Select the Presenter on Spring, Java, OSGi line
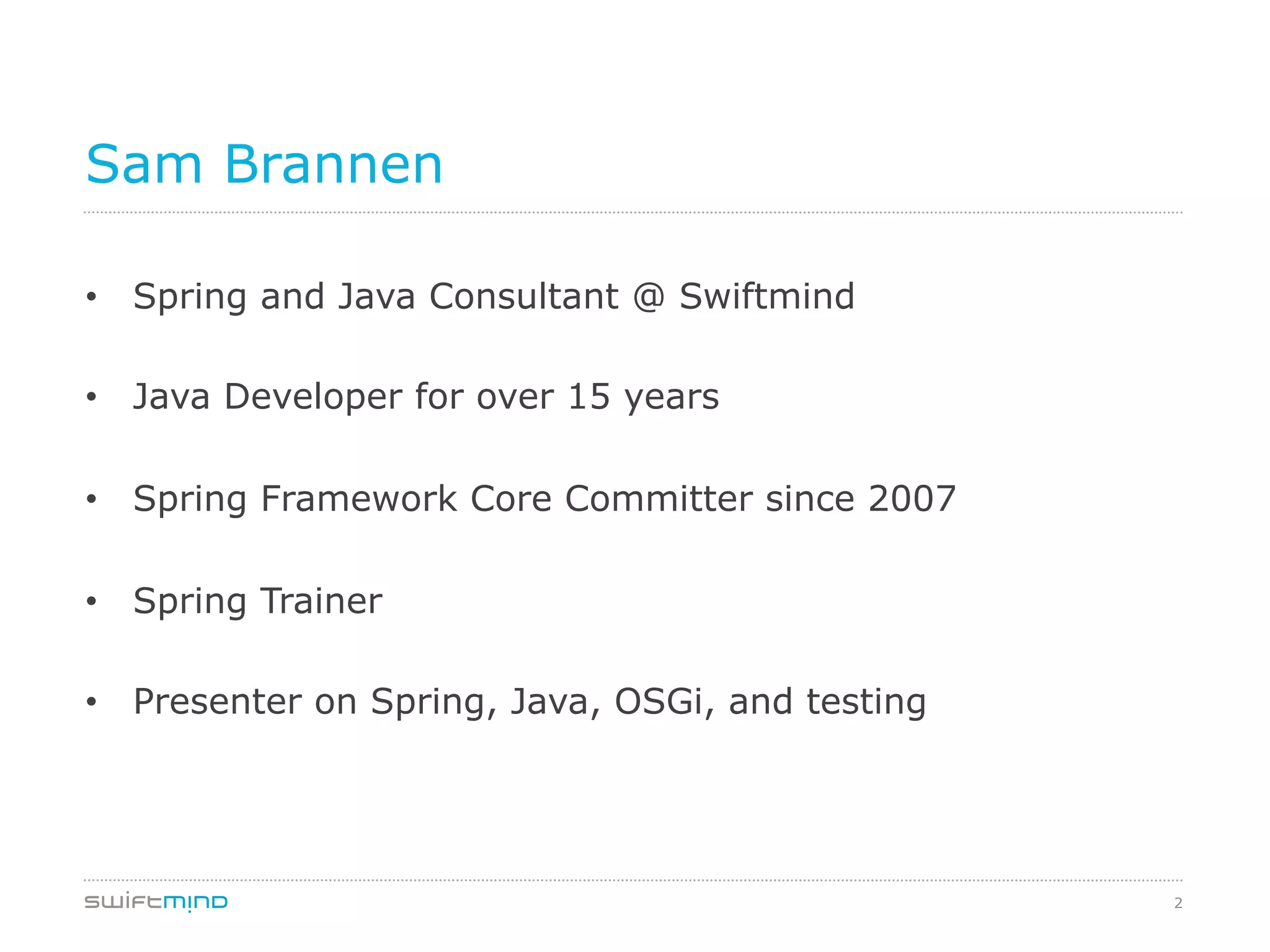The image size is (1270, 952). tap(530, 702)
